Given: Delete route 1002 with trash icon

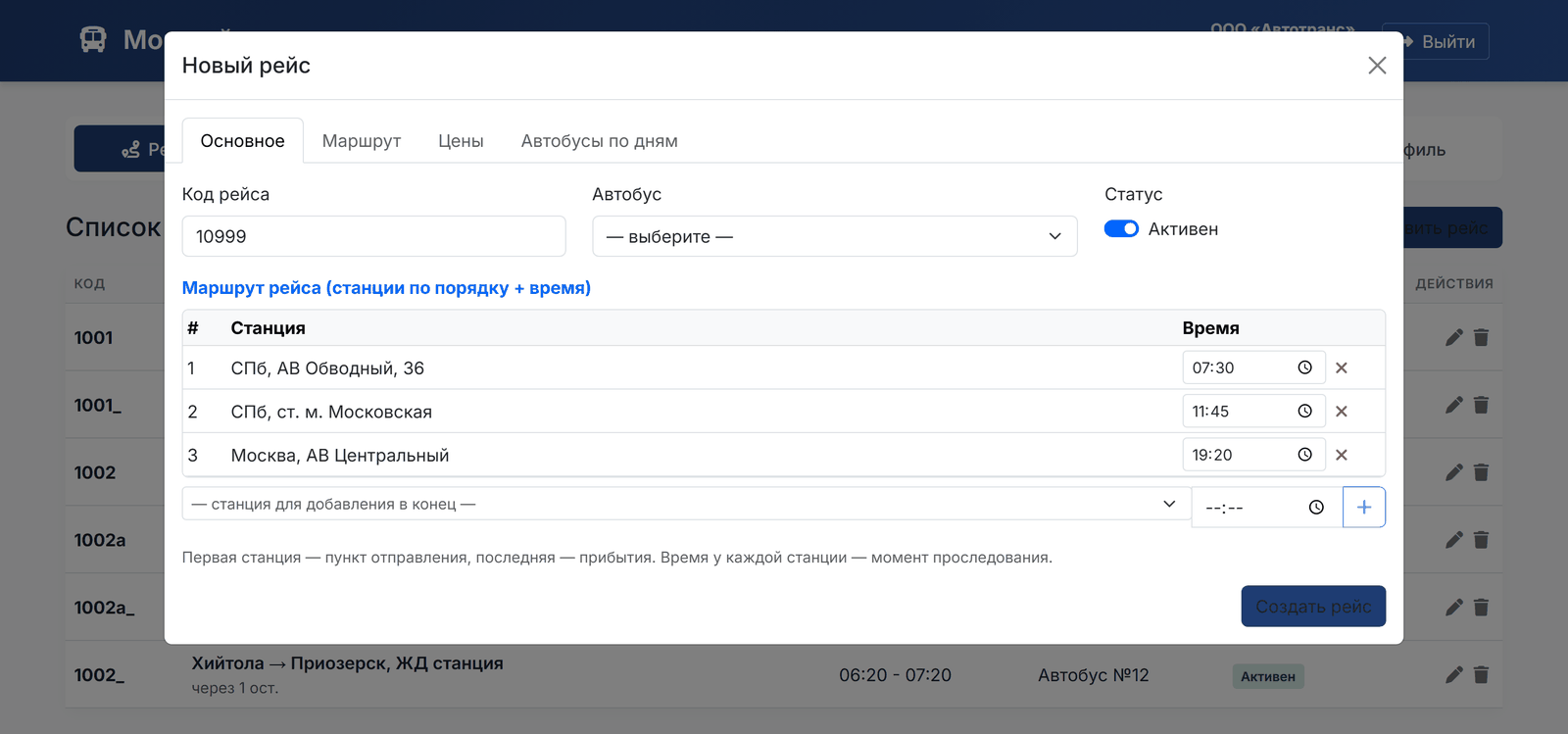Looking at the screenshot, I should tap(1481, 472).
